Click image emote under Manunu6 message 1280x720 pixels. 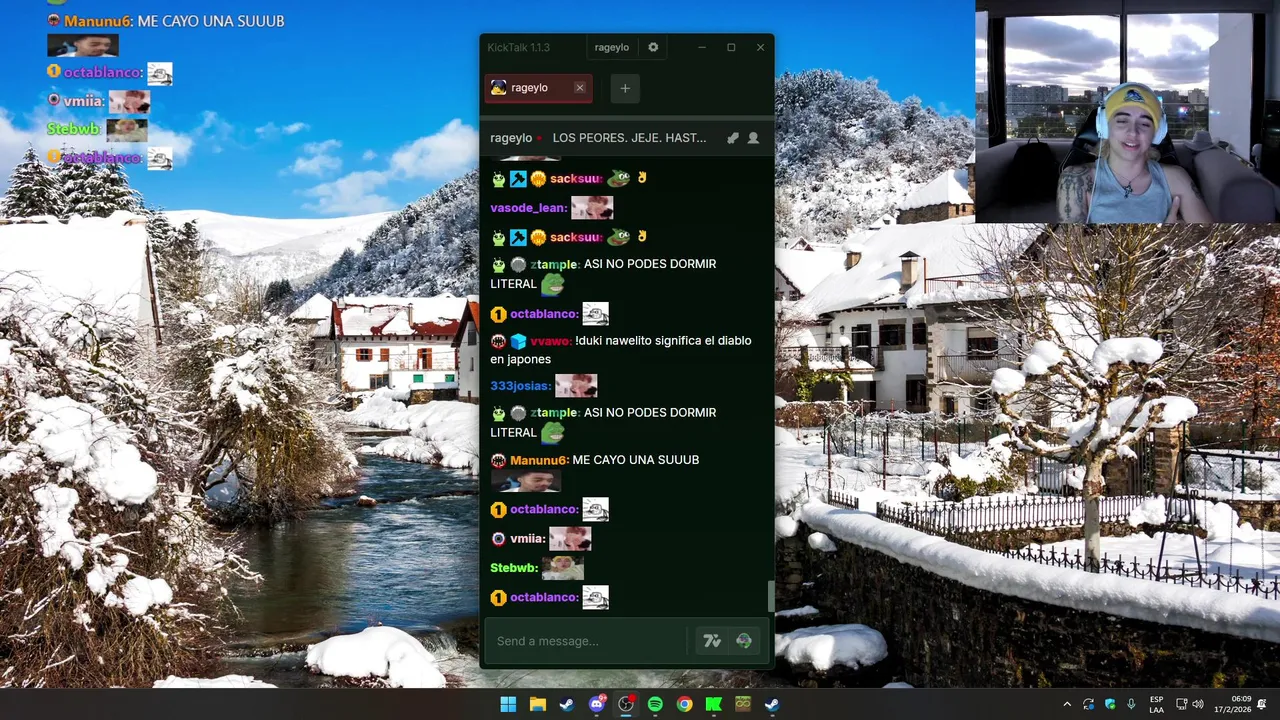pos(525,481)
